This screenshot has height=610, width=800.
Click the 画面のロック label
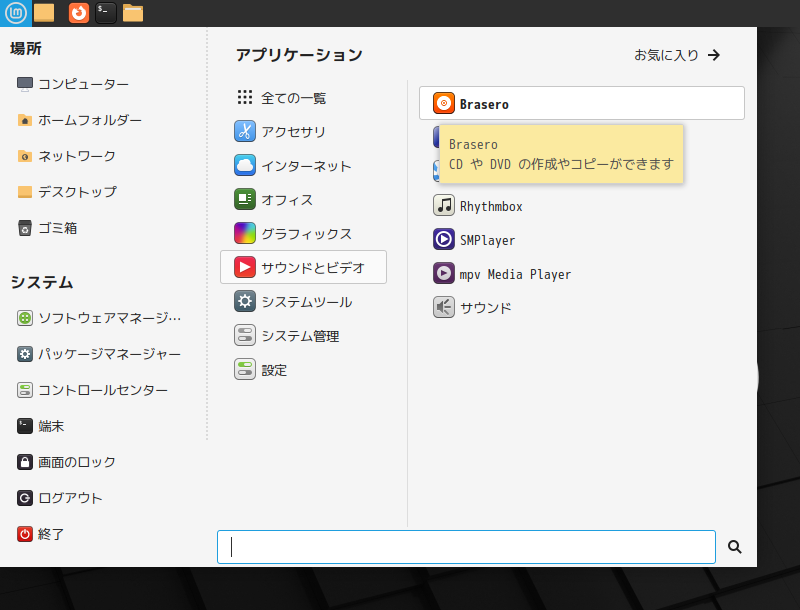pos(77,462)
